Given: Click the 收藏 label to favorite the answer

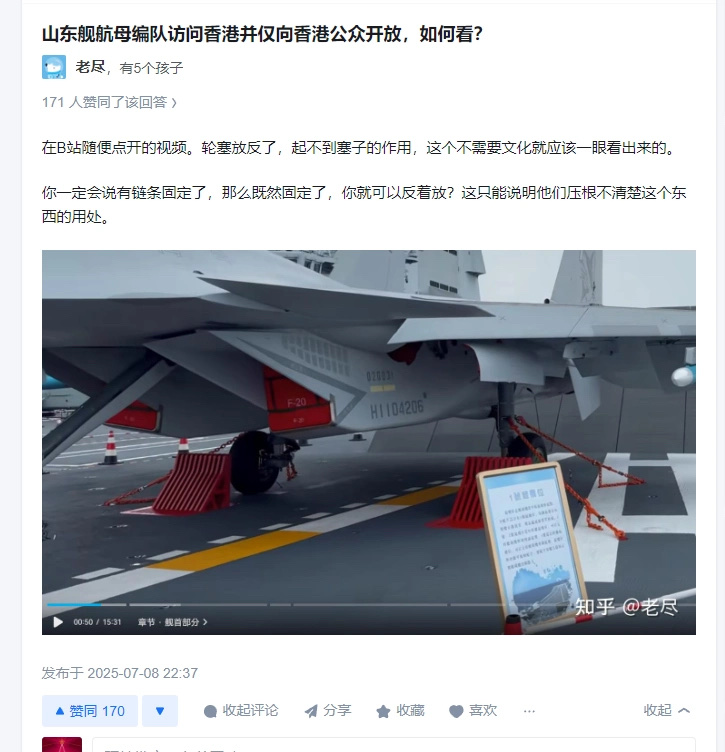Looking at the screenshot, I should (410, 711).
